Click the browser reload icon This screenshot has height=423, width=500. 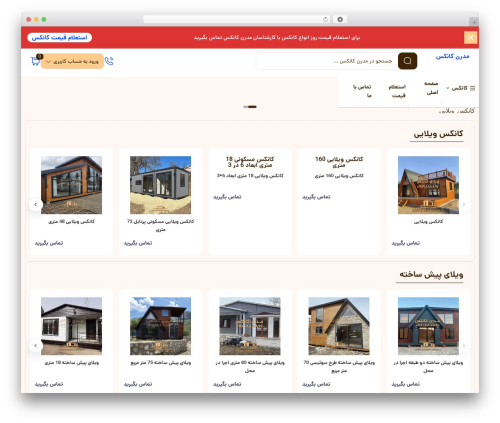point(325,19)
